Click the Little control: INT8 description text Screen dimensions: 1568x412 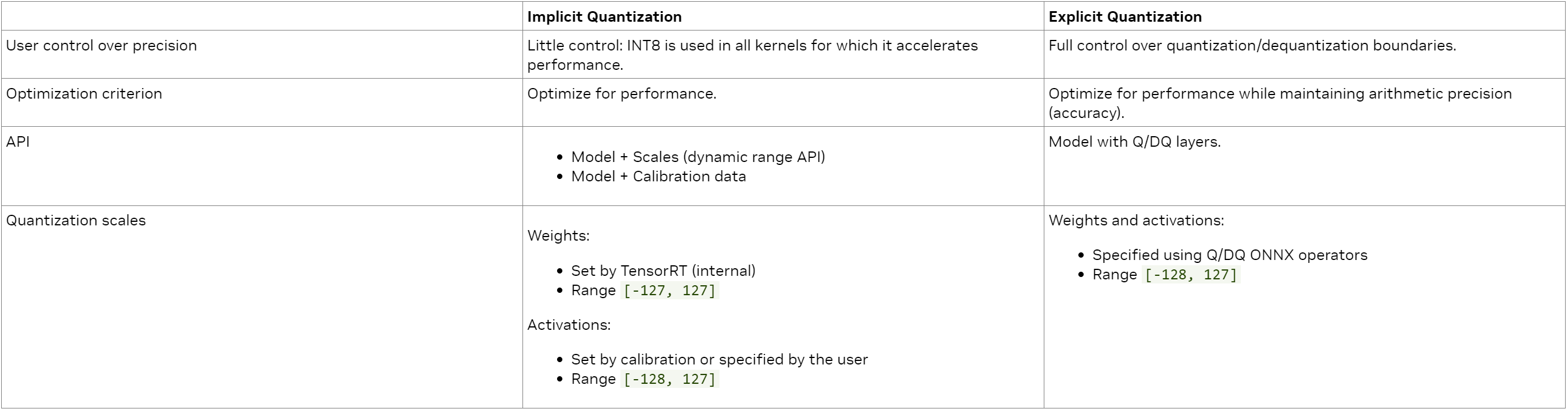[752, 55]
